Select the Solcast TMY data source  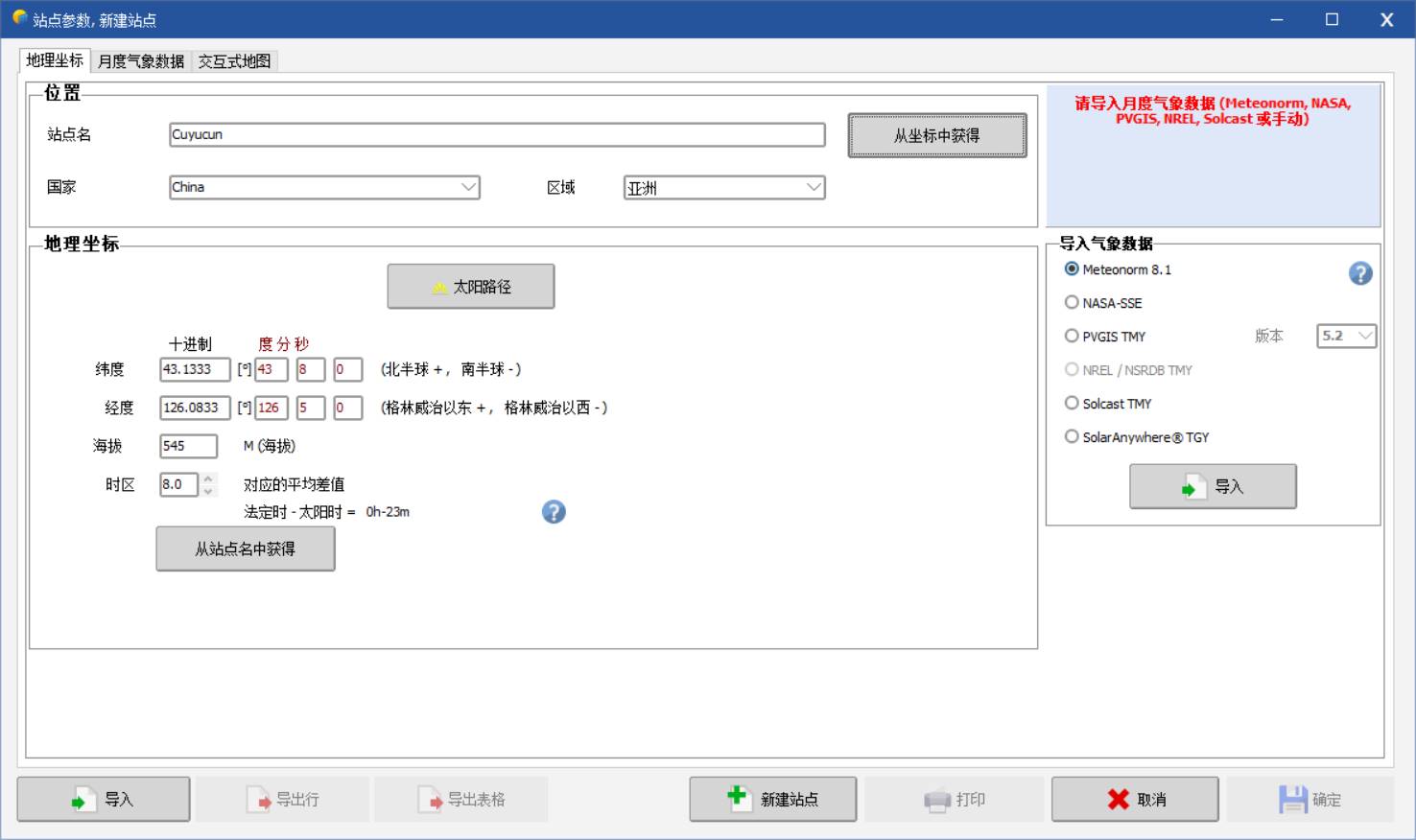1072,404
